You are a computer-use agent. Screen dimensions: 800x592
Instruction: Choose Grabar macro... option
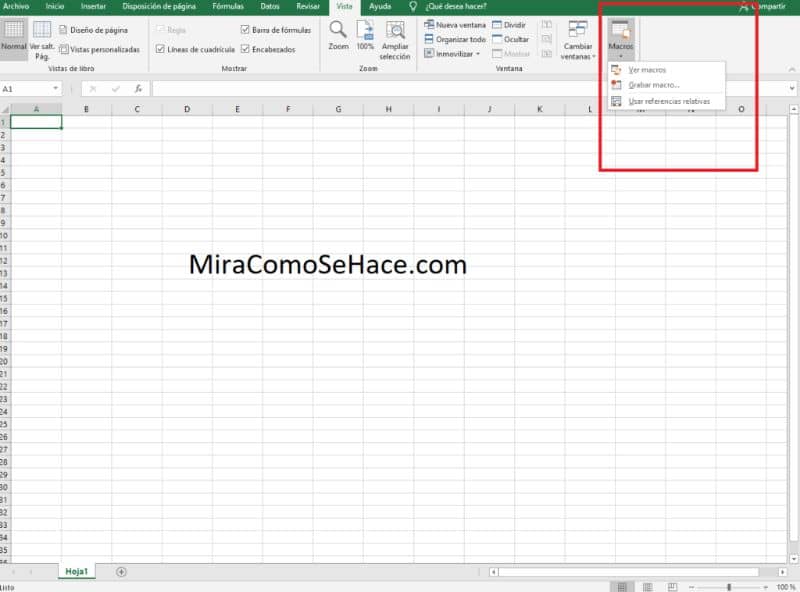(666, 85)
